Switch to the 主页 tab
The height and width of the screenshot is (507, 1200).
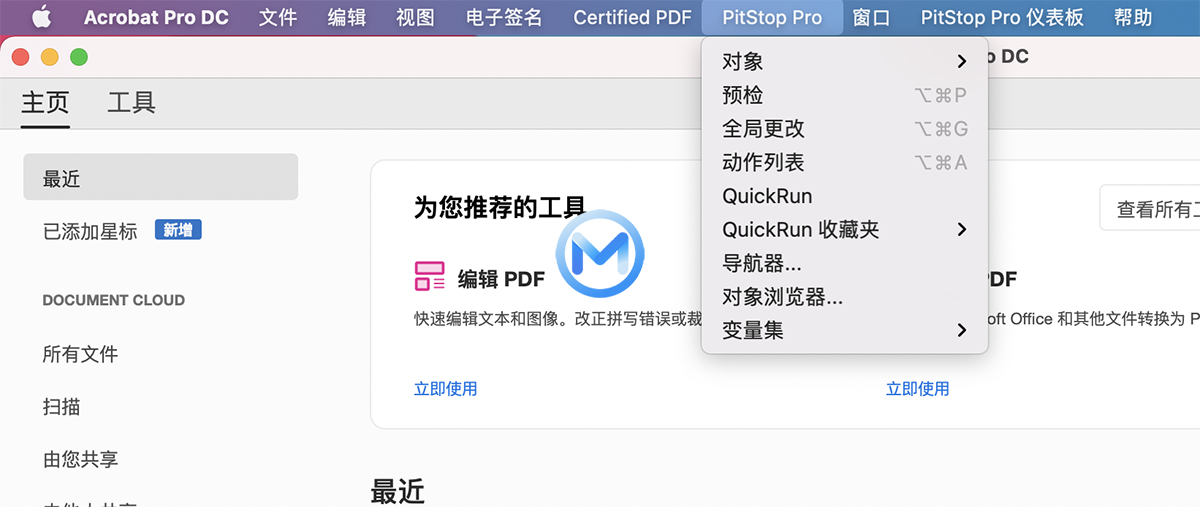[x=45, y=102]
